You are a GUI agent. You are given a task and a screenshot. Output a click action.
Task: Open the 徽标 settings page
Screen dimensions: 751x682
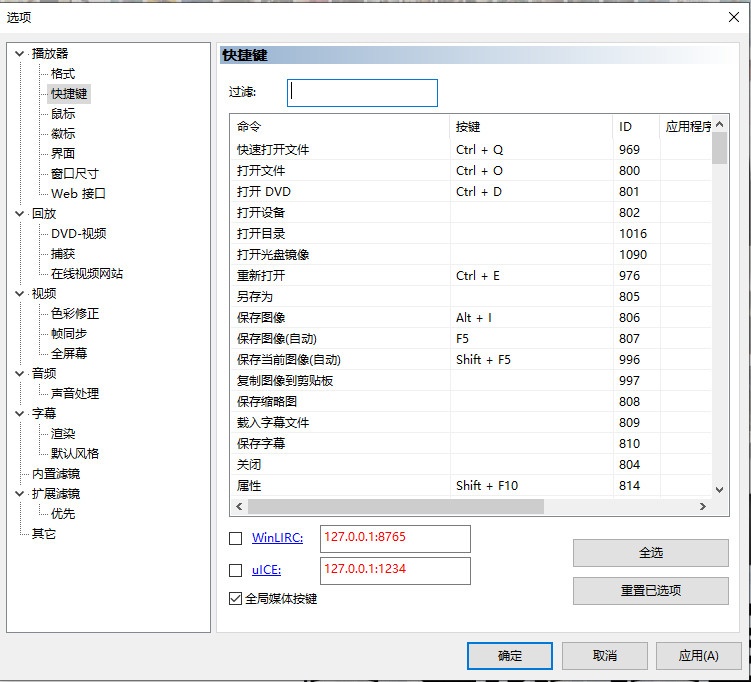(x=63, y=134)
